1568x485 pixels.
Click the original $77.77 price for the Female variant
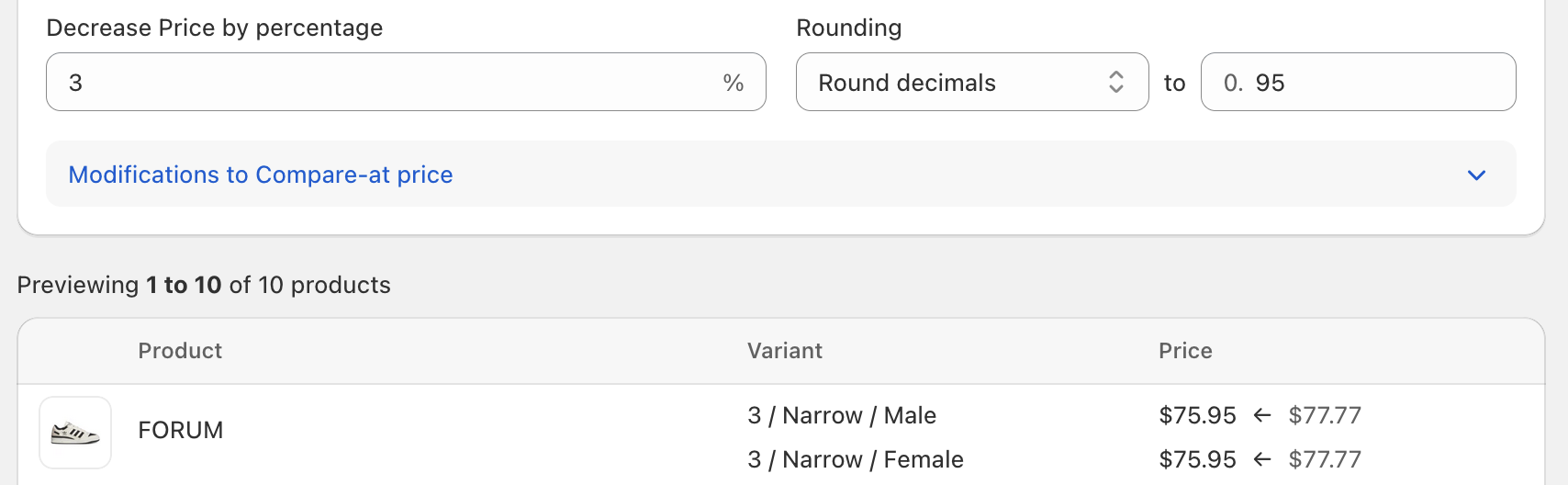(x=1325, y=459)
